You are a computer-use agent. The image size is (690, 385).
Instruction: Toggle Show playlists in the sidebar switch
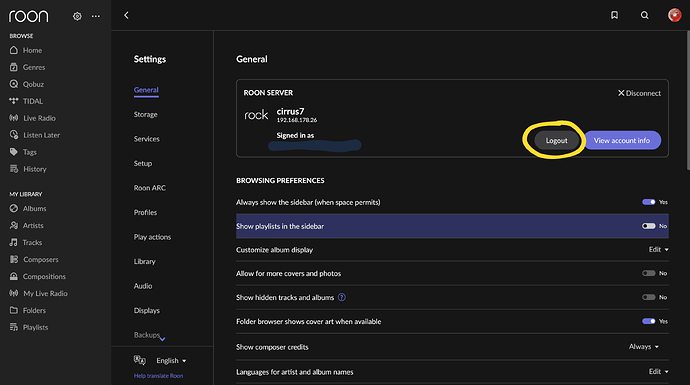[648, 226]
